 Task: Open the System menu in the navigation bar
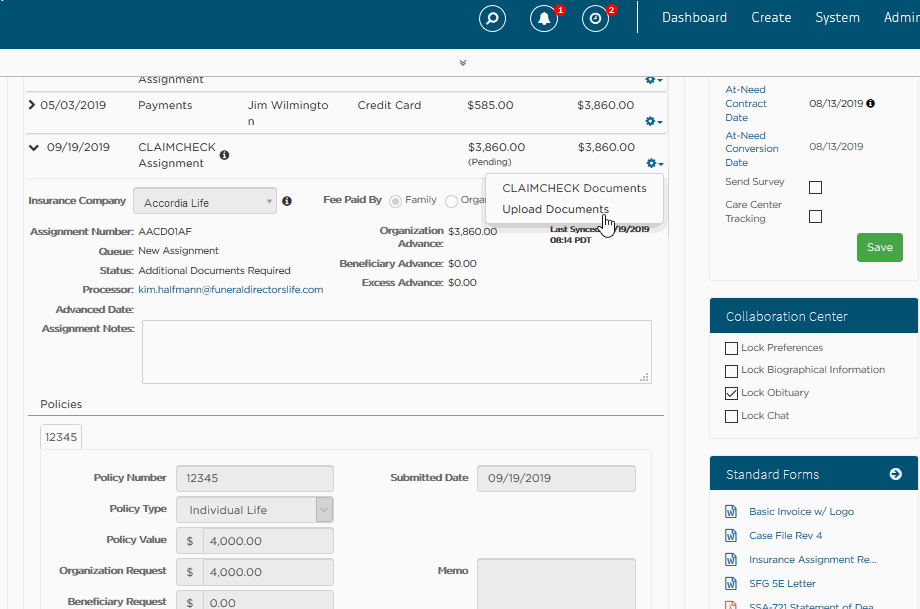(837, 17)
